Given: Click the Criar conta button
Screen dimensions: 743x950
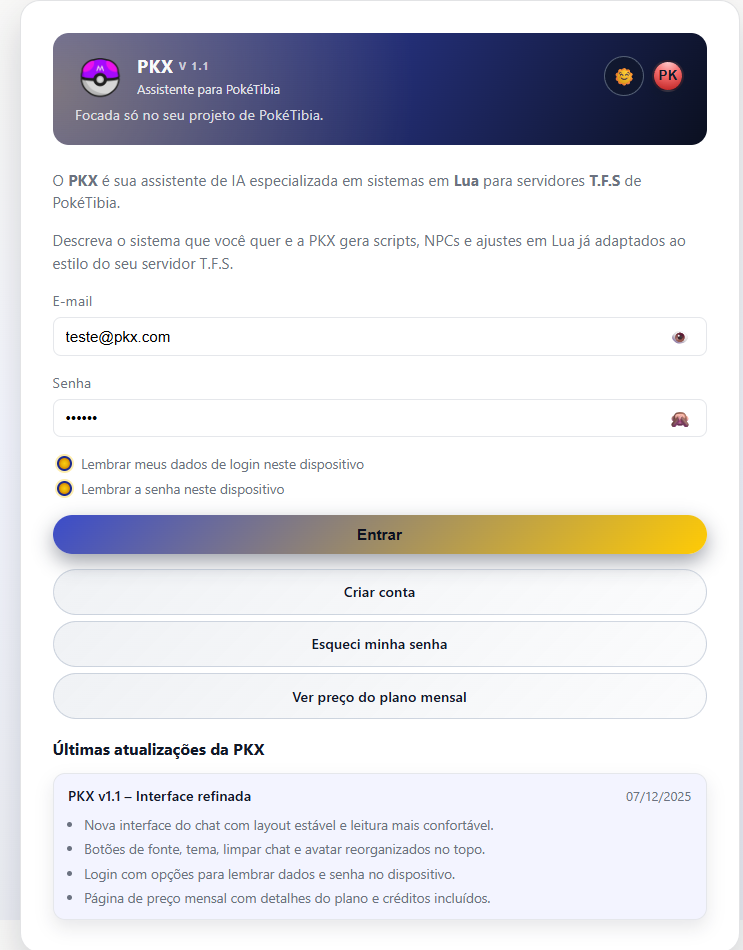Looking at the screenshot, I should 379,592.
